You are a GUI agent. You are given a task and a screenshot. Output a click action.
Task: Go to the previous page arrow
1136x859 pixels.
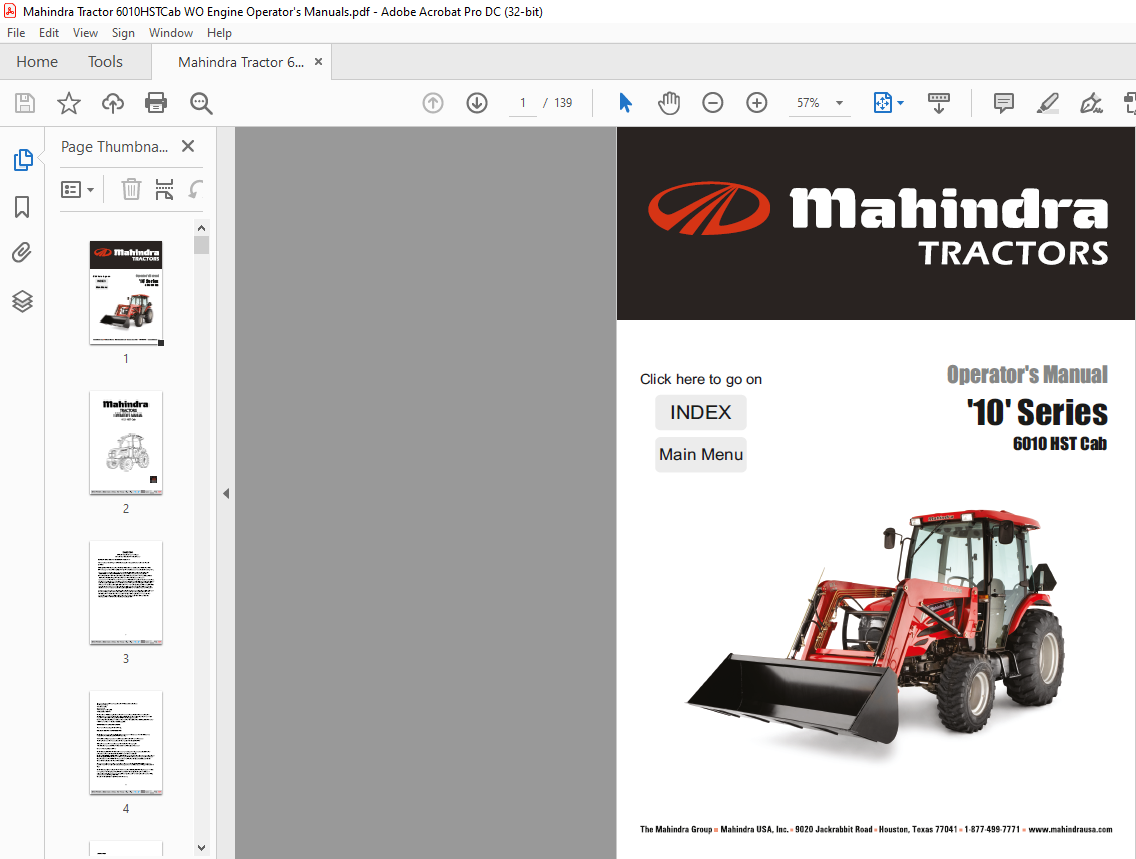[x=433, y=103]
